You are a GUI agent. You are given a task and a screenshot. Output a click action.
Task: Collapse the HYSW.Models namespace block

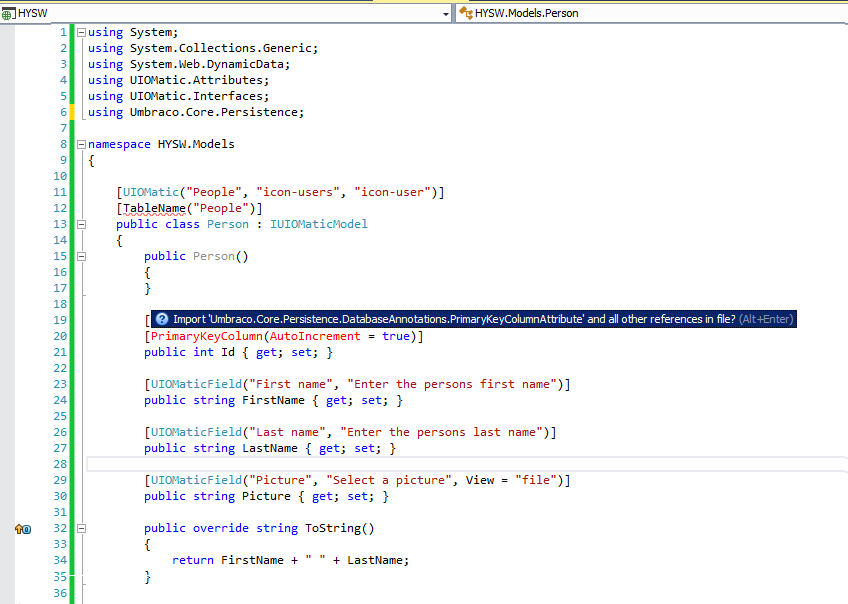coord(81,144)
